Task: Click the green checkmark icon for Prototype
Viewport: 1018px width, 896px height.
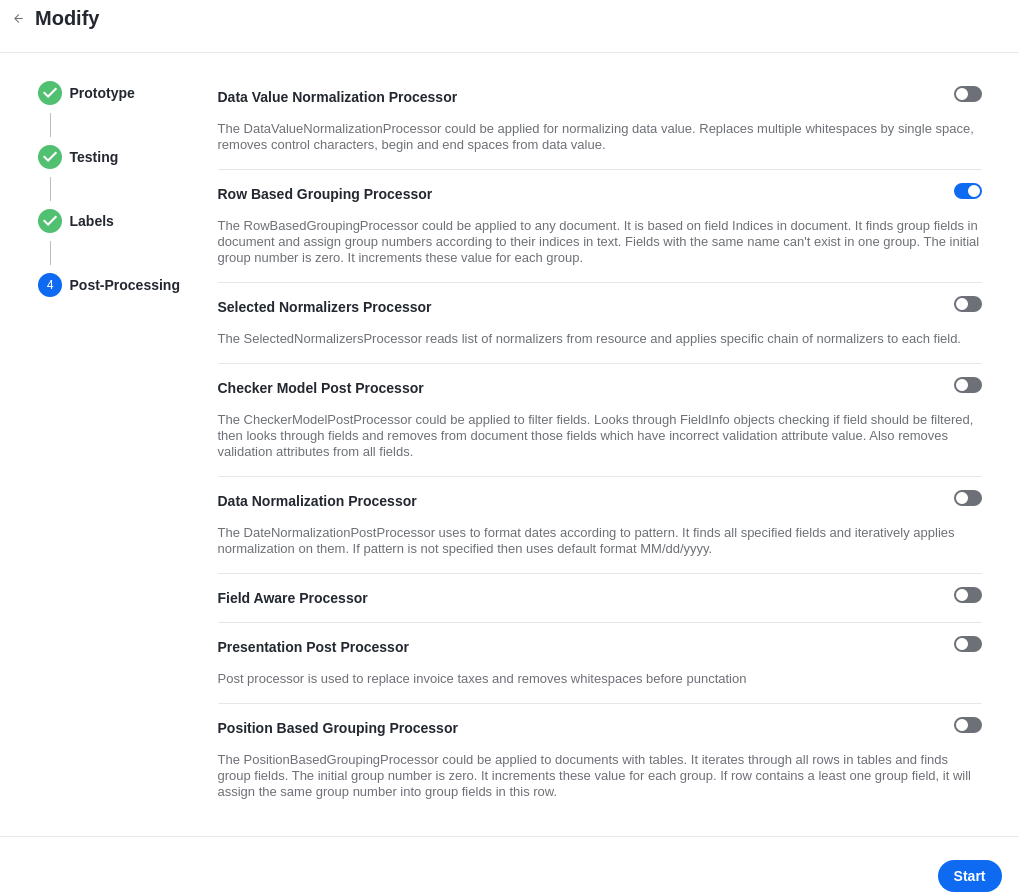Action: pyautogui.click(x=50, y=93)
